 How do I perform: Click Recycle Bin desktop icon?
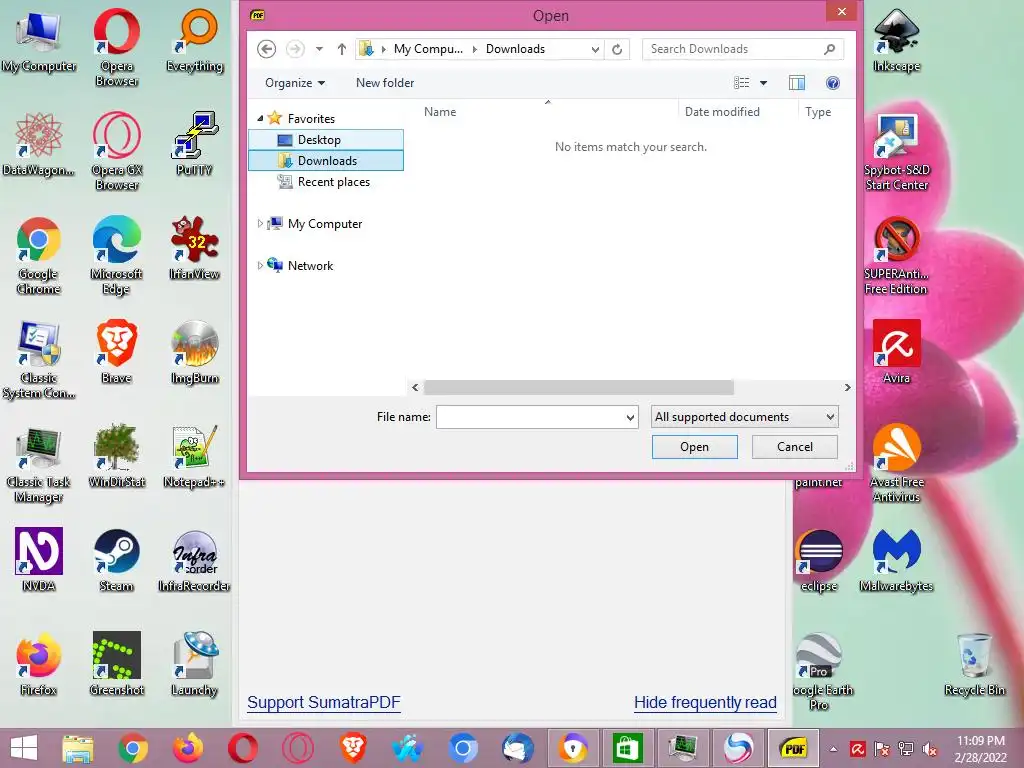974,663
